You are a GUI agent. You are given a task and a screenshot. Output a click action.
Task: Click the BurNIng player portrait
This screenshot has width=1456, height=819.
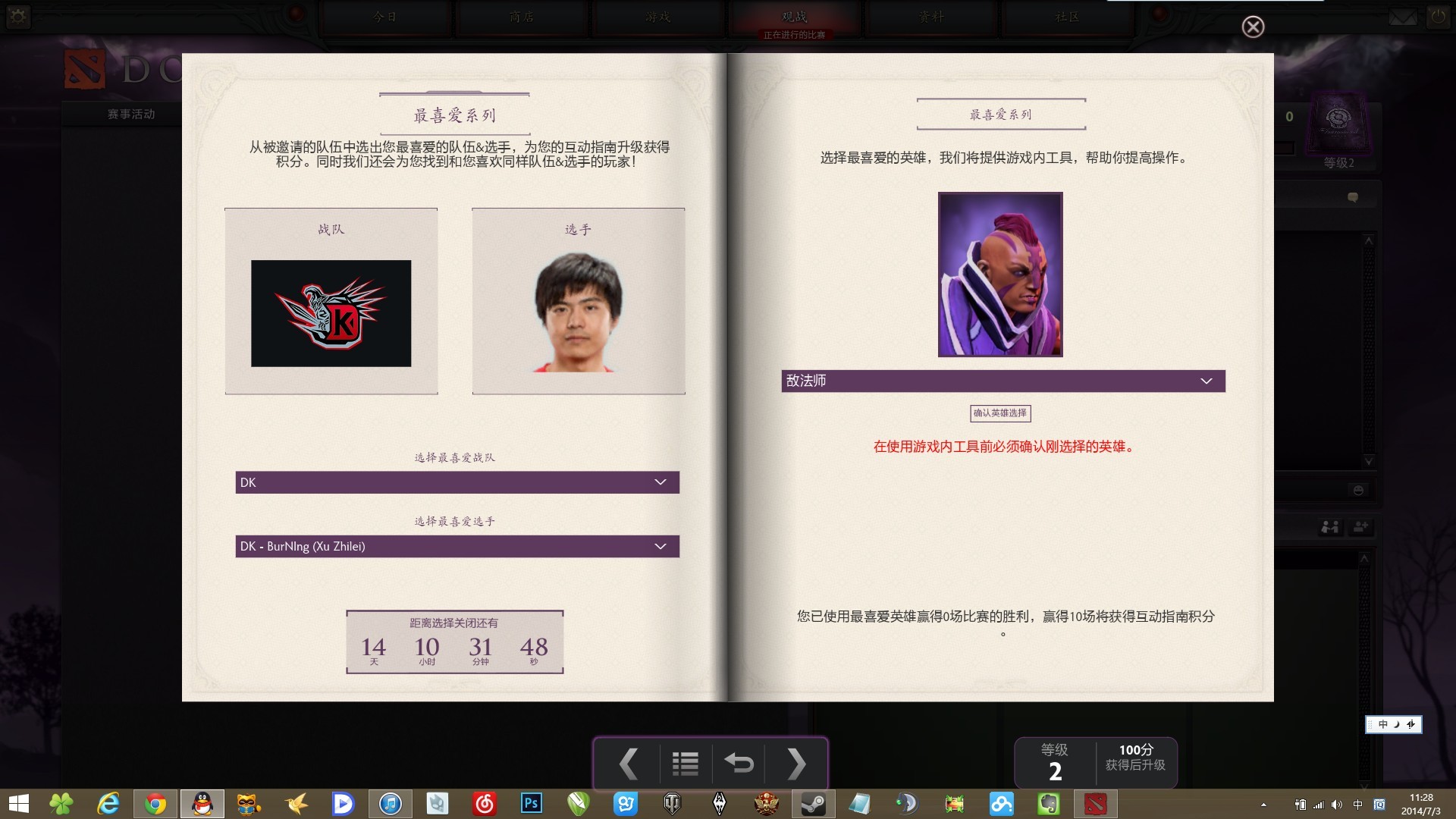pyautogui.click(x=579, y=312)
